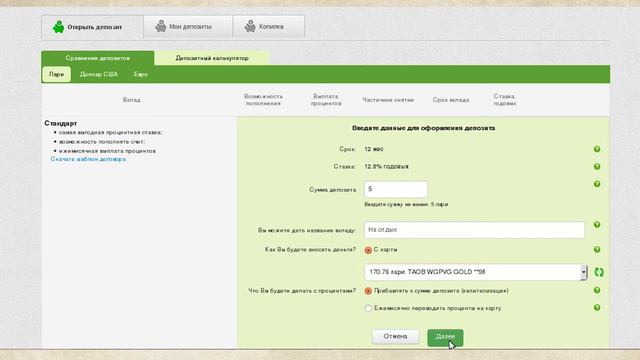Click the minimum amount hint '5 лари'
Screen dimensions: 640x360
point(439,204)
